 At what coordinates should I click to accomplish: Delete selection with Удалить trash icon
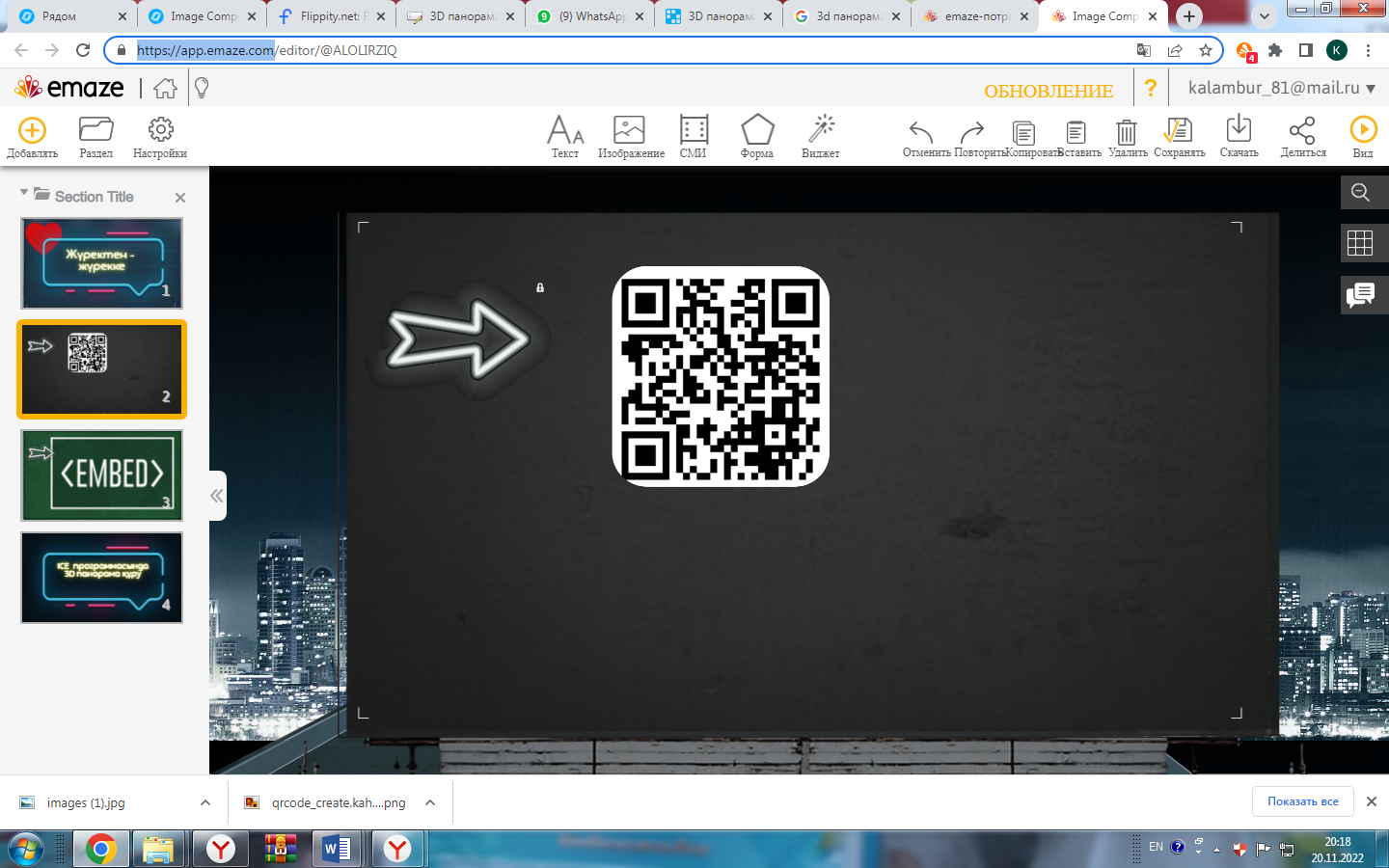point(1126,131)
